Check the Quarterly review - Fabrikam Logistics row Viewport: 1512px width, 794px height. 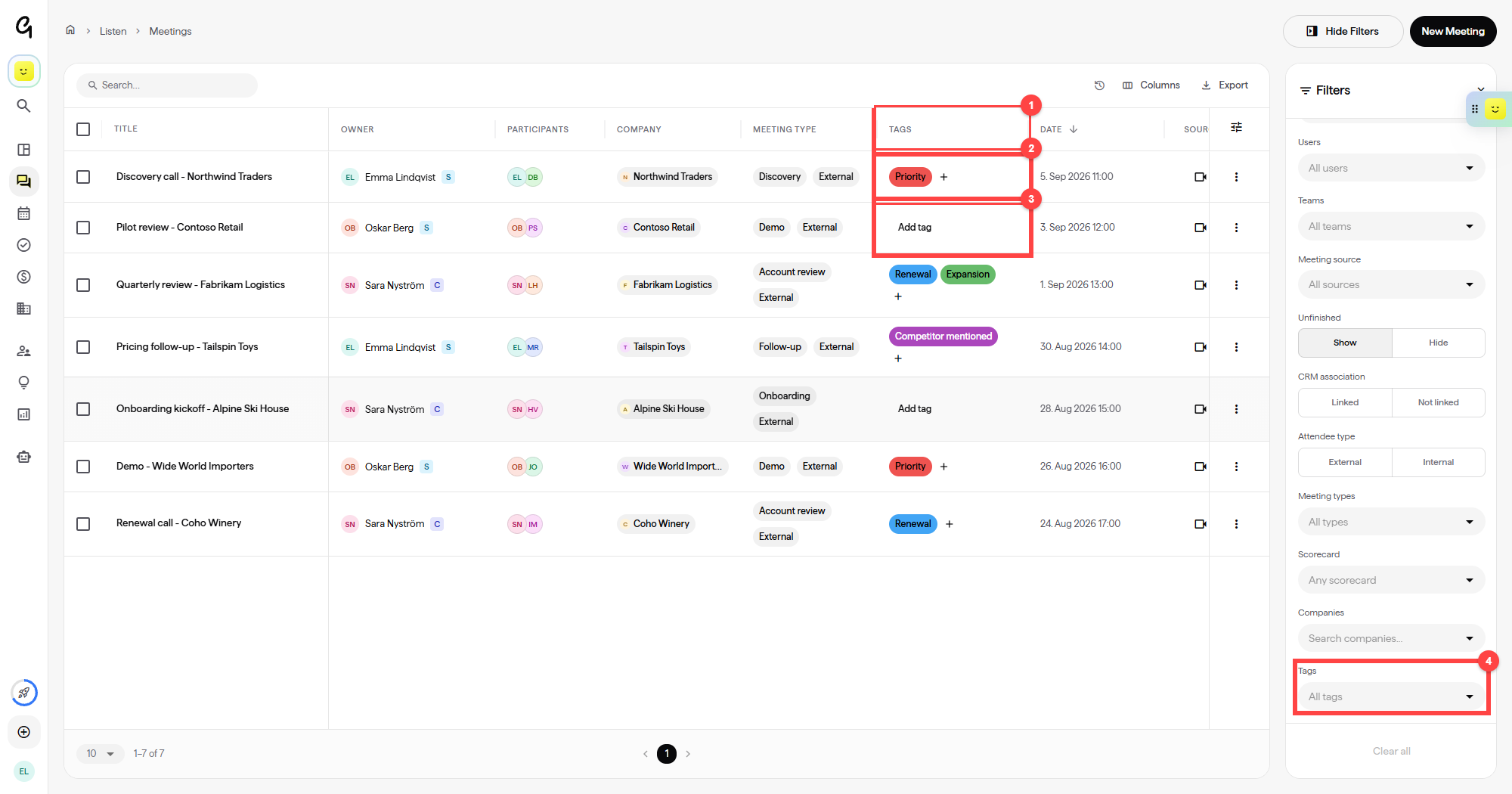(x=83, y=285)
